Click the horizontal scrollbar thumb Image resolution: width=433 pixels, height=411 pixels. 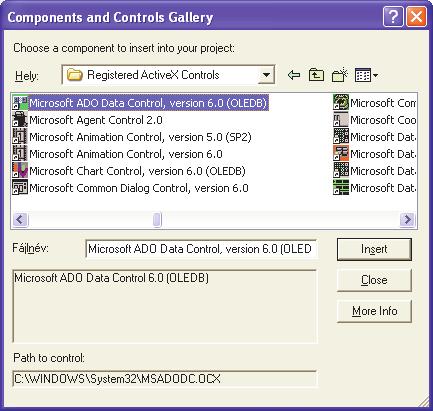pos(157,220)
